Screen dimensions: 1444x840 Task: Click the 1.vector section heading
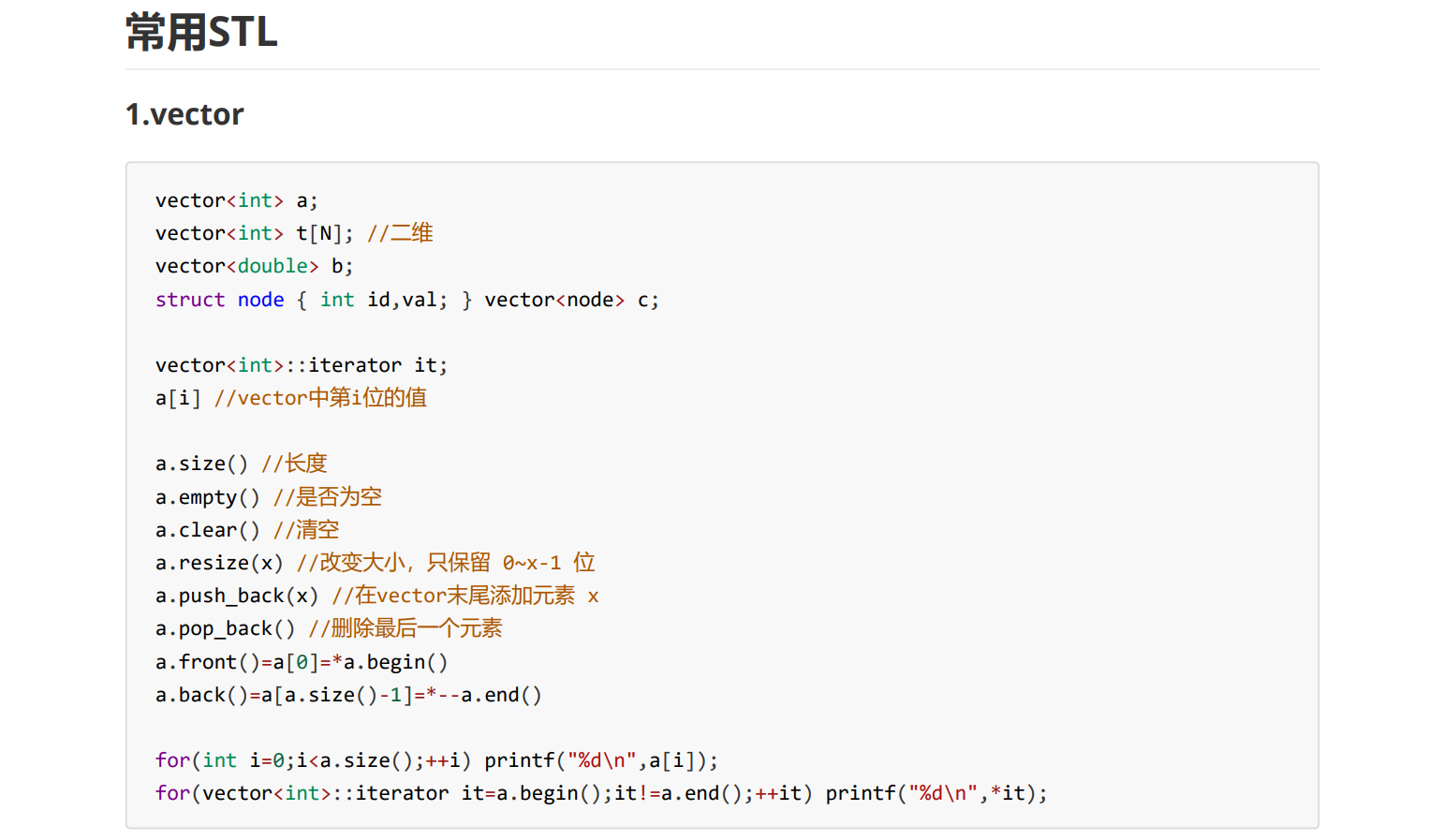tap(184, 114)
